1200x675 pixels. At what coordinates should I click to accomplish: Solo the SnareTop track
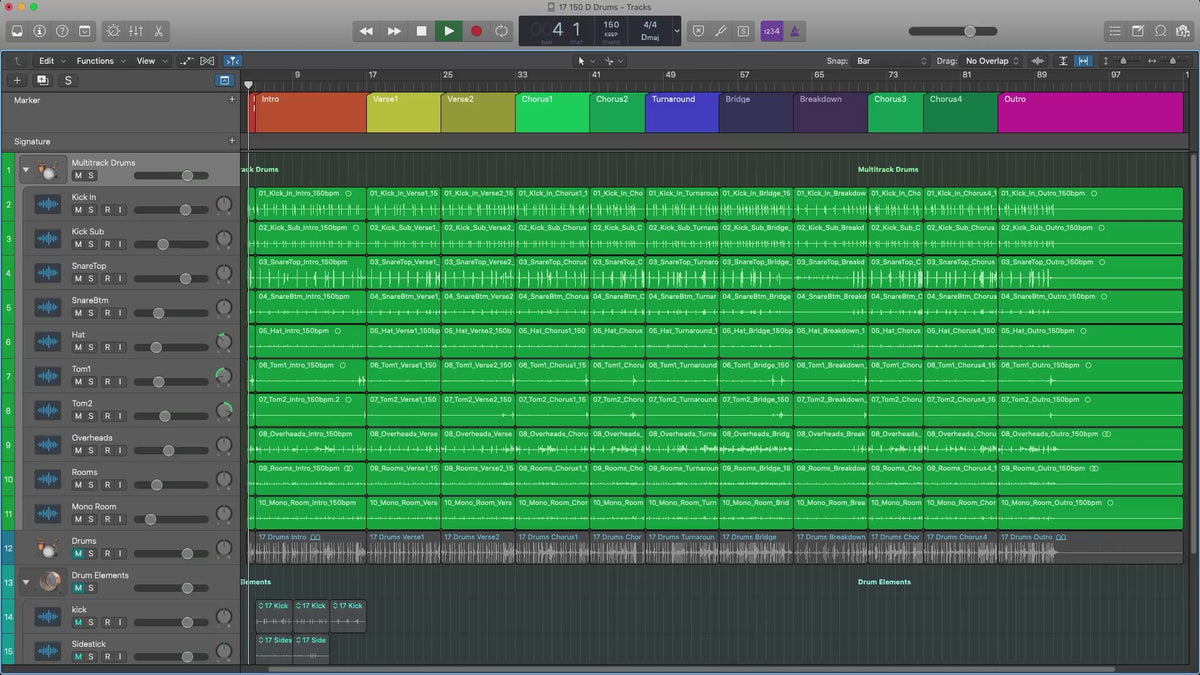(91, 279)
